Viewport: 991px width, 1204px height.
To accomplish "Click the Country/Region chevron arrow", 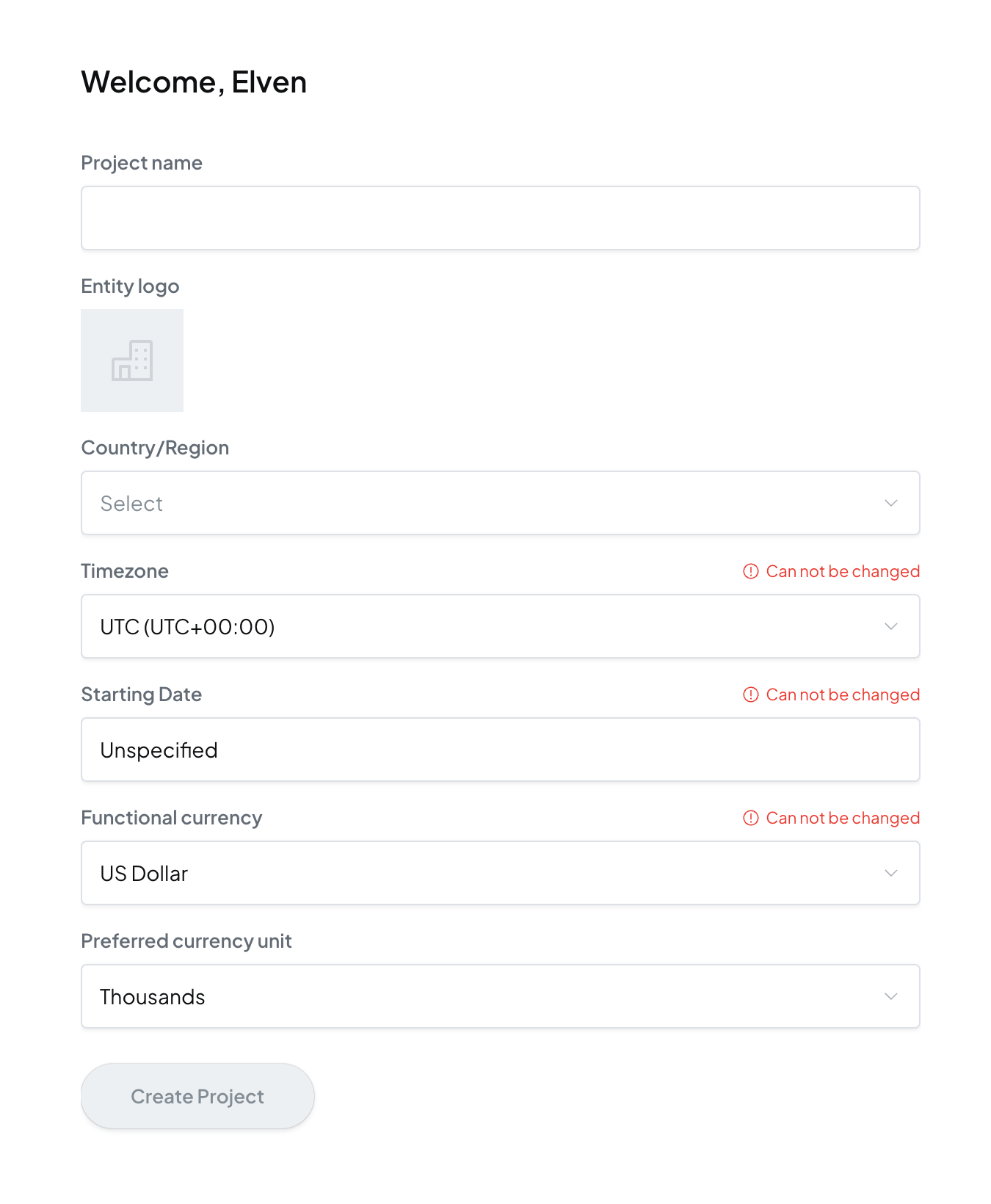I will 890,504.
